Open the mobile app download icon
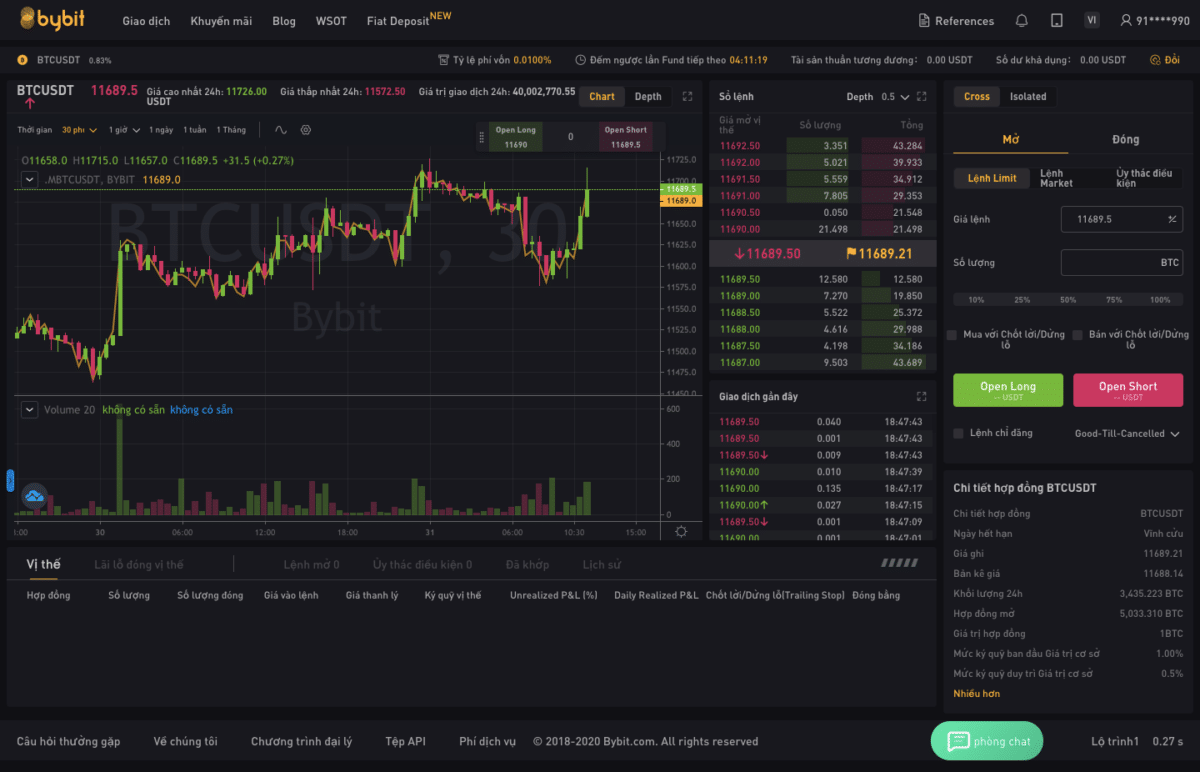Screen dimensions: 1200x772 point(1057,20)
